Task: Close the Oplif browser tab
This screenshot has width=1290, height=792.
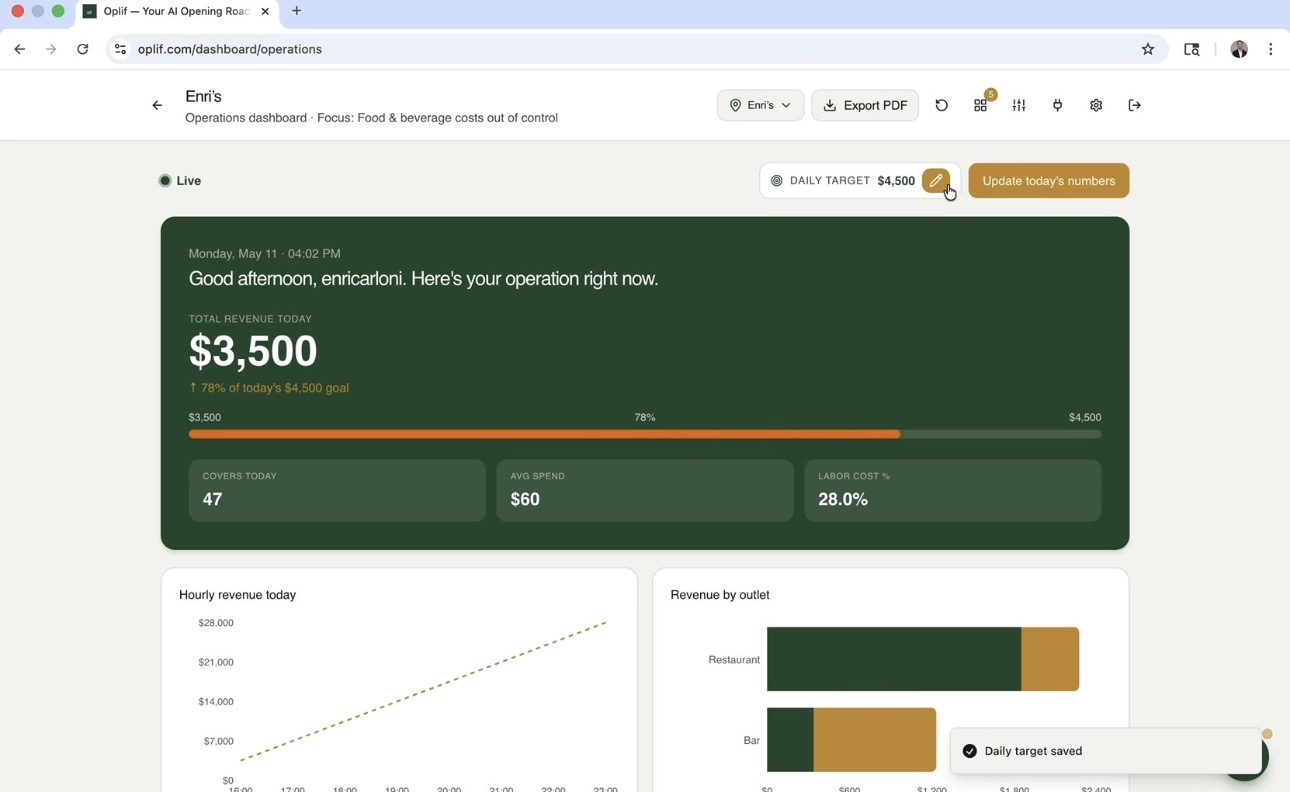Action: (265, 11)
